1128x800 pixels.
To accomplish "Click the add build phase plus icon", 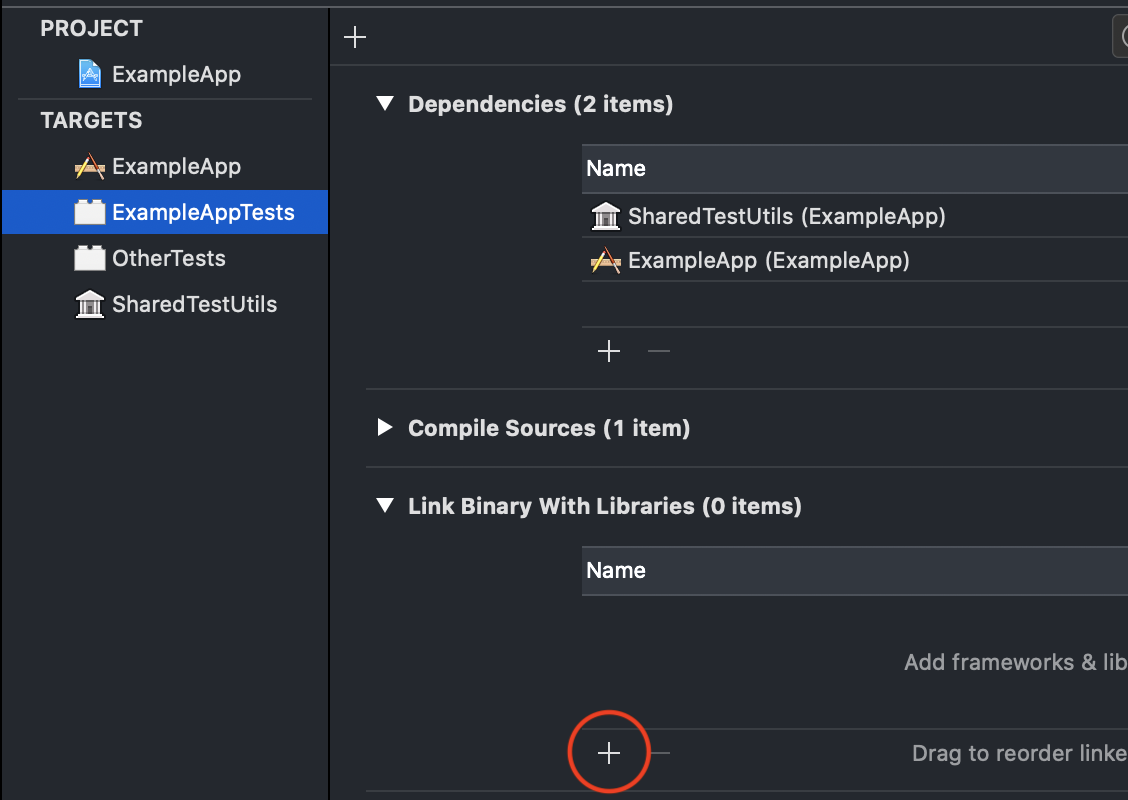I will (355, 36).
